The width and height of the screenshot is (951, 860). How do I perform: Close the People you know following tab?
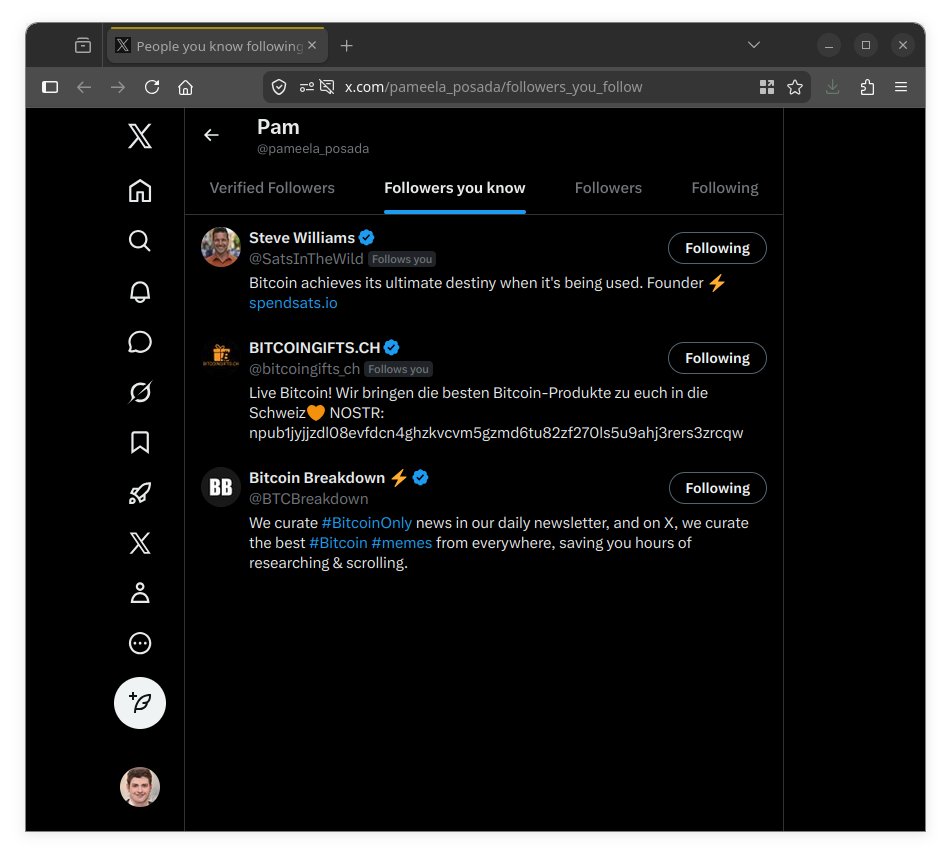[312, 45]
